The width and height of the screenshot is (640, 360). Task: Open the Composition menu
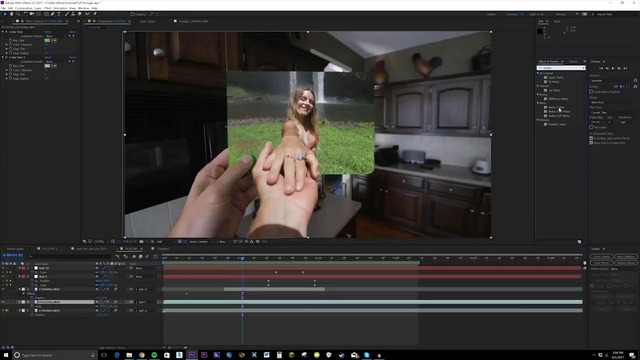pos(24,8)
